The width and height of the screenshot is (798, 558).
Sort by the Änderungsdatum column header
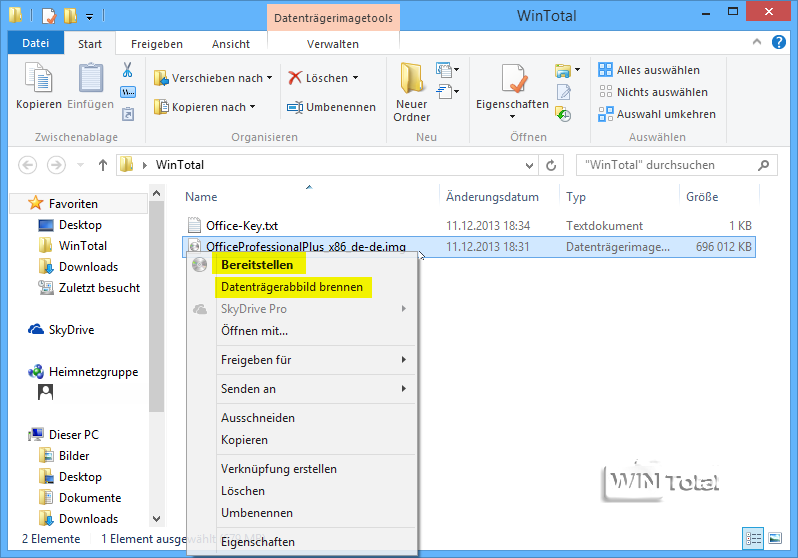click(492, 197)
